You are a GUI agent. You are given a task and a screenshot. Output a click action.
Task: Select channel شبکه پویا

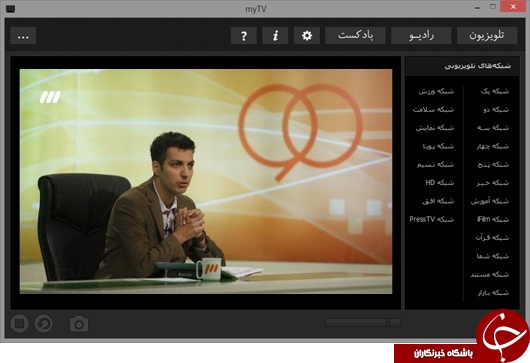(438, 146)
